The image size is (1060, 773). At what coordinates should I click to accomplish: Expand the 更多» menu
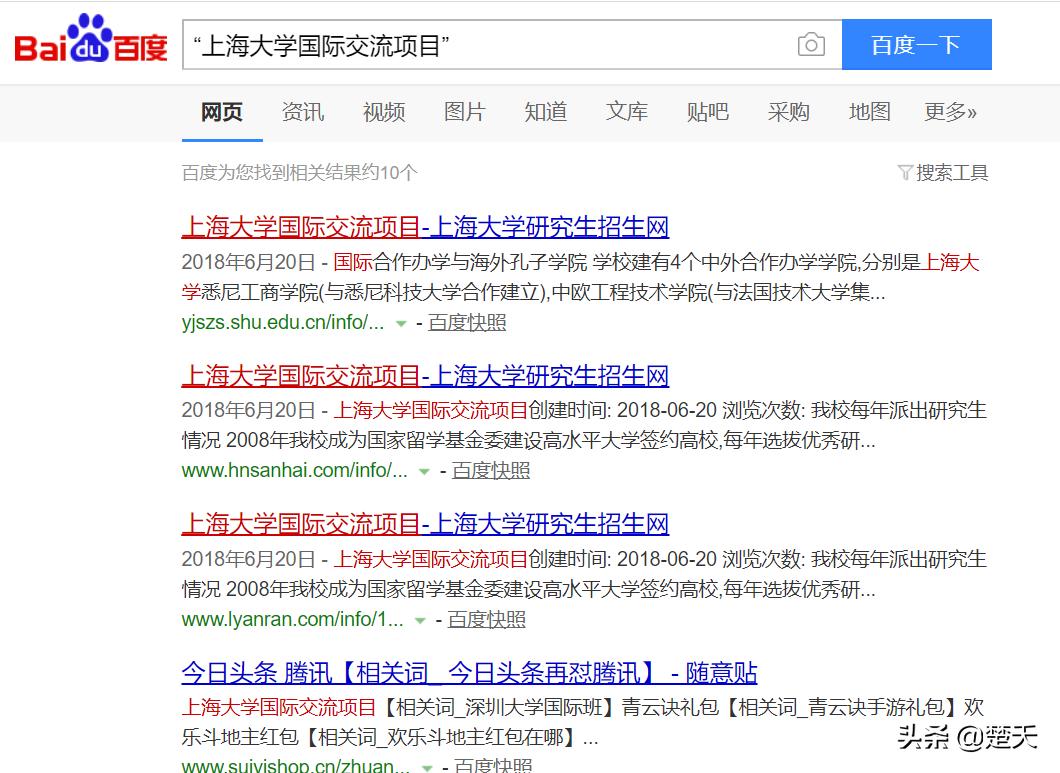[x=950, y=112]
